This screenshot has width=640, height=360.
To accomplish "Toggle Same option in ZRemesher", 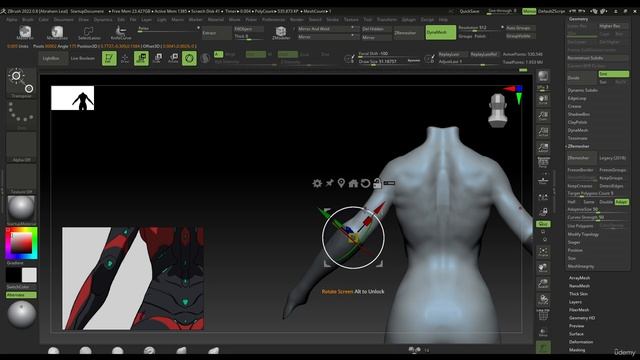I will 589,202.
